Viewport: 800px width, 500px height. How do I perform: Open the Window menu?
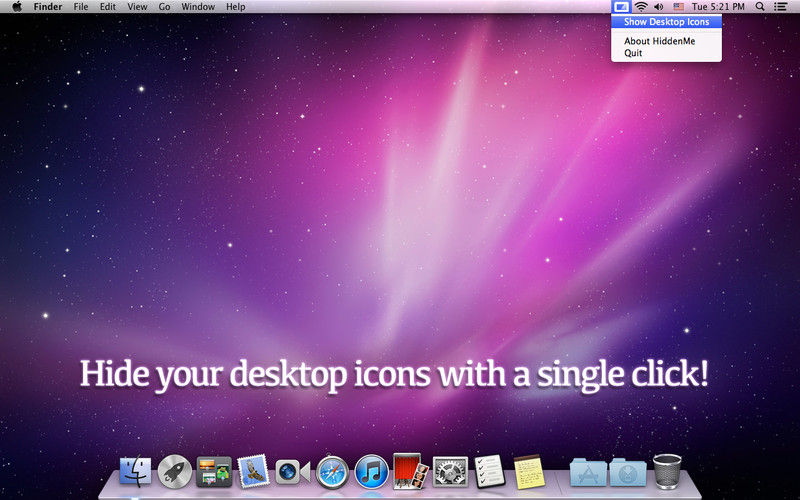tap(198, 7)
